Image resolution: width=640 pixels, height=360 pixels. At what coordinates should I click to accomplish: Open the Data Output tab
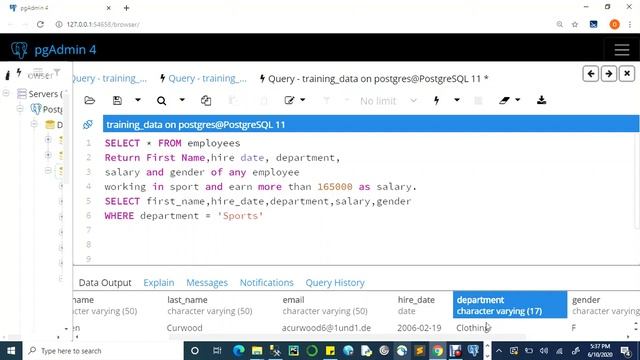point(105,282)
